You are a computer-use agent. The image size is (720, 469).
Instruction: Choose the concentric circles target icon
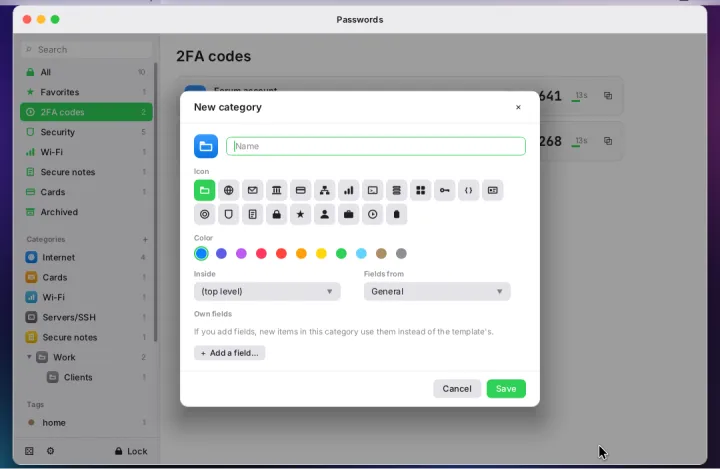[204, 214]
